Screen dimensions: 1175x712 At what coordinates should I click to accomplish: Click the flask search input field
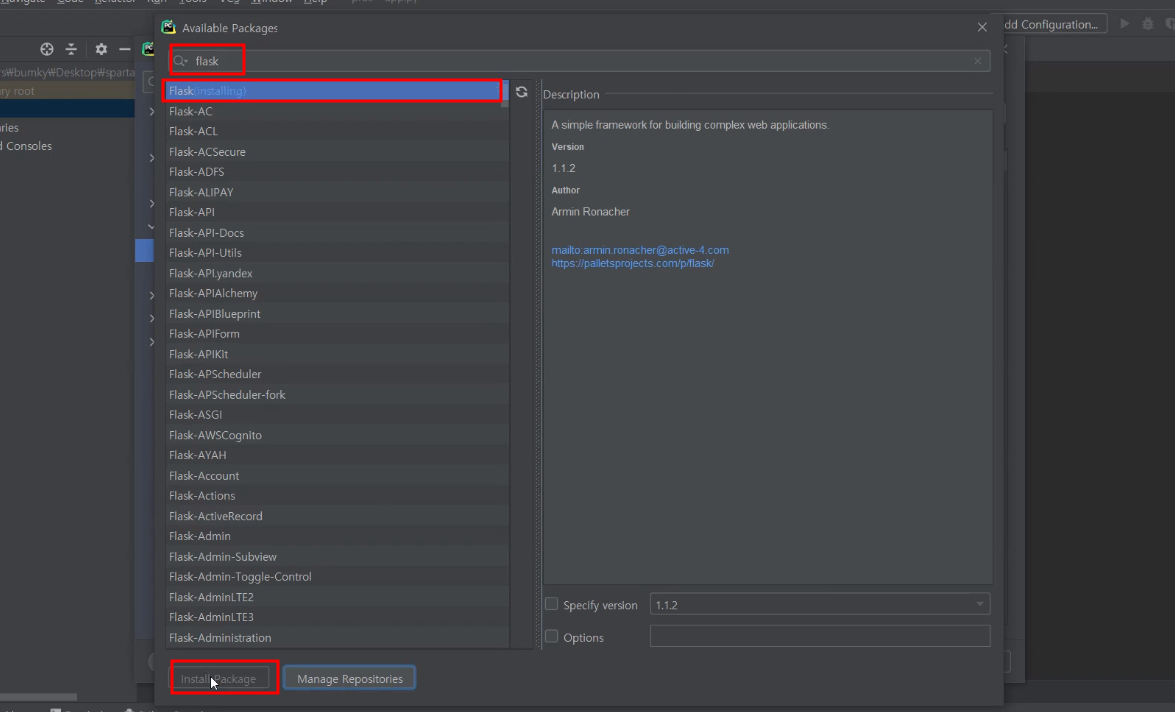(581, 61)
